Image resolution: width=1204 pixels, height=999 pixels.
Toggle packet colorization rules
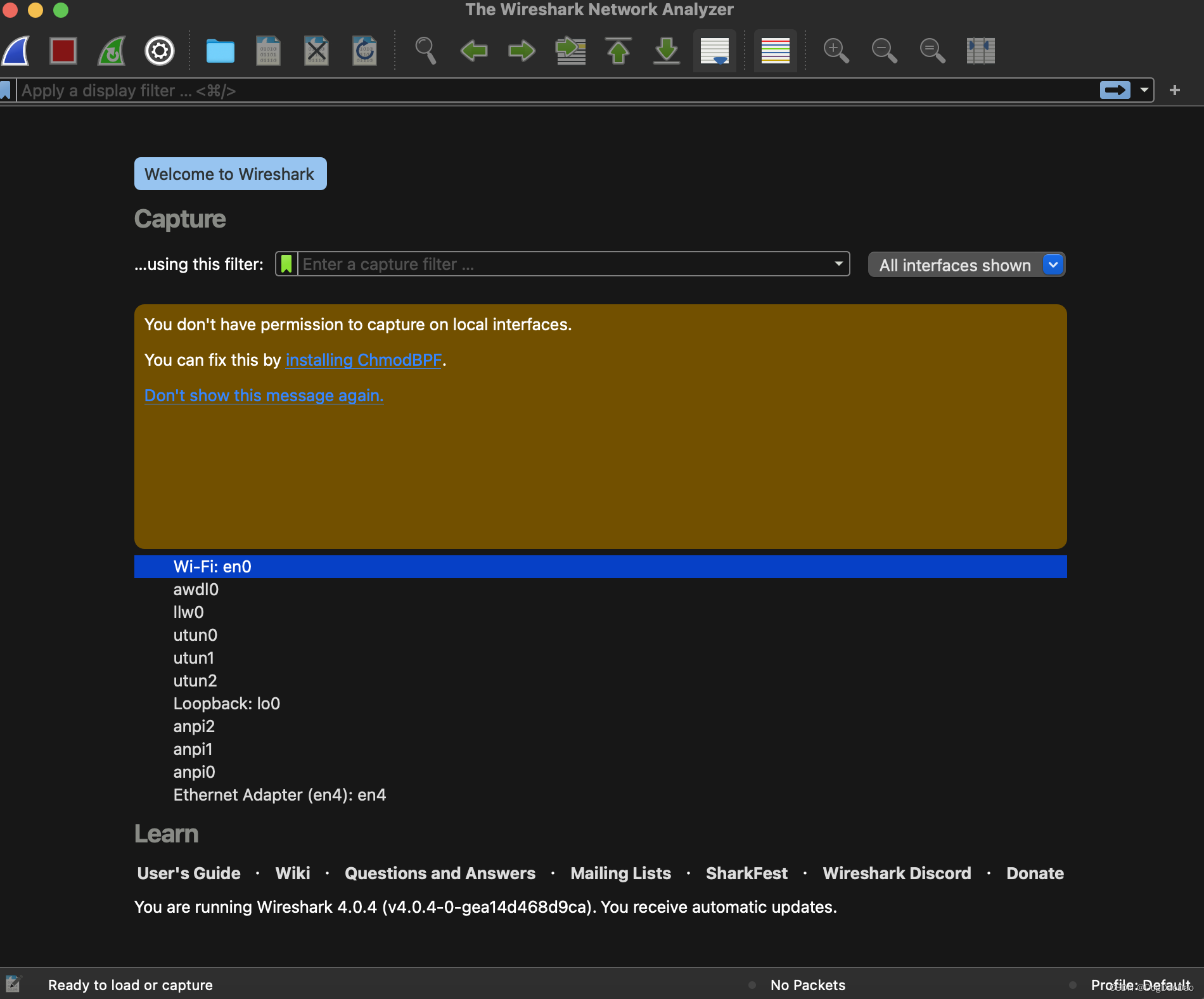[x=776, y=51]
